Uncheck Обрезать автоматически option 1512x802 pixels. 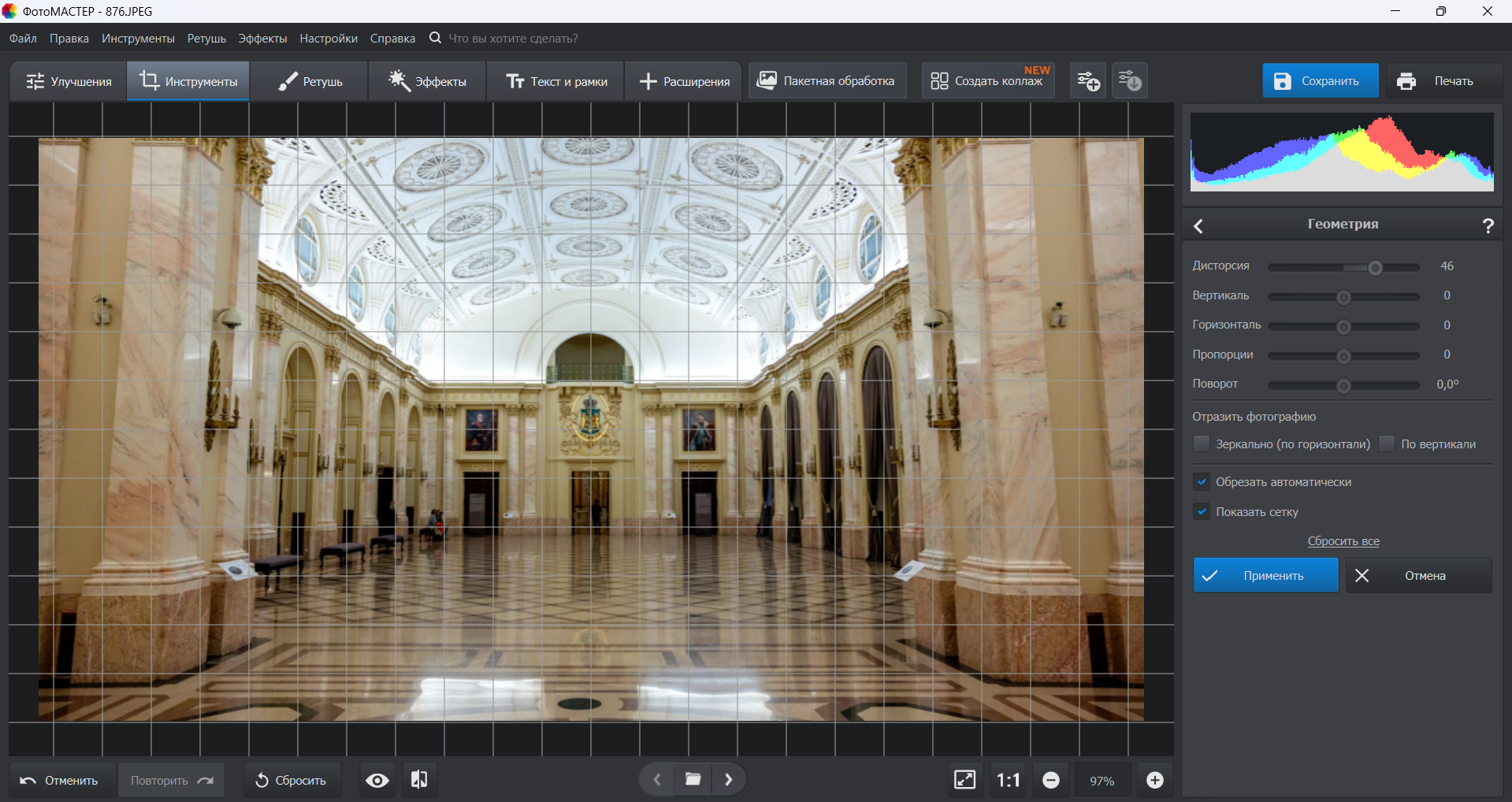[x=1202, y=482]
